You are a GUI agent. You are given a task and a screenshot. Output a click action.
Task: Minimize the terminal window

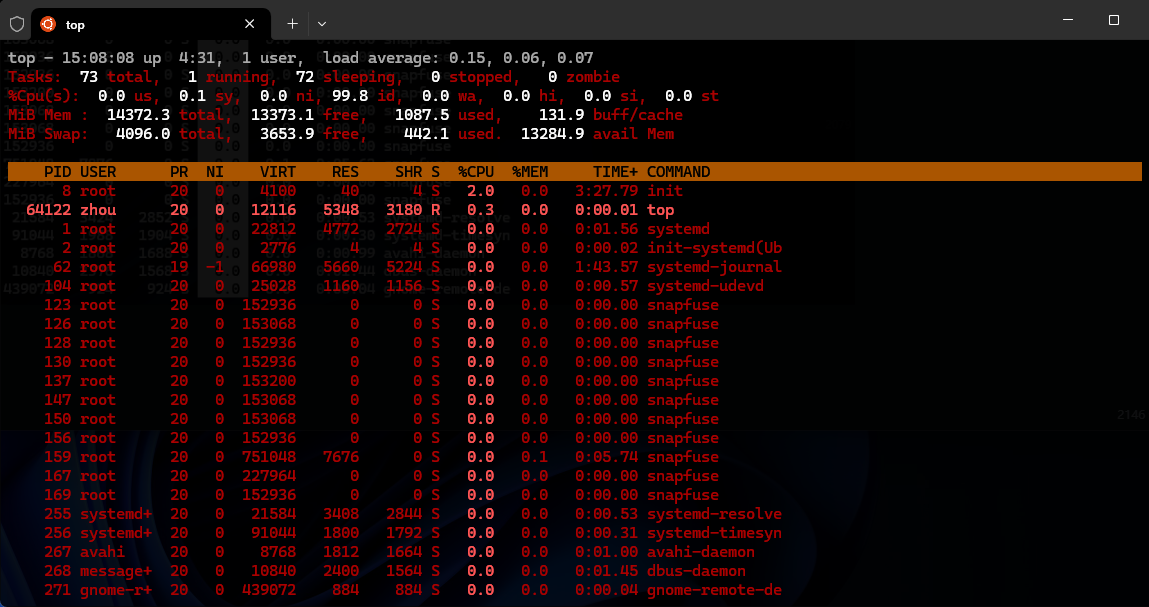(x=1066, y=20)
